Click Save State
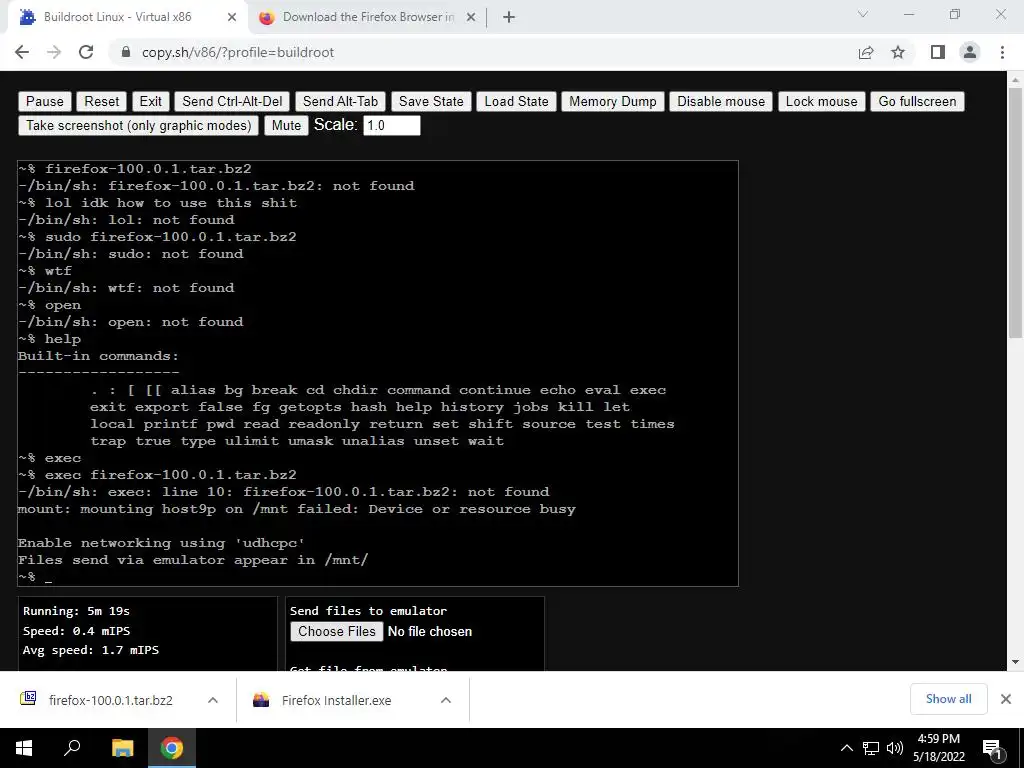 click(431, 101)
